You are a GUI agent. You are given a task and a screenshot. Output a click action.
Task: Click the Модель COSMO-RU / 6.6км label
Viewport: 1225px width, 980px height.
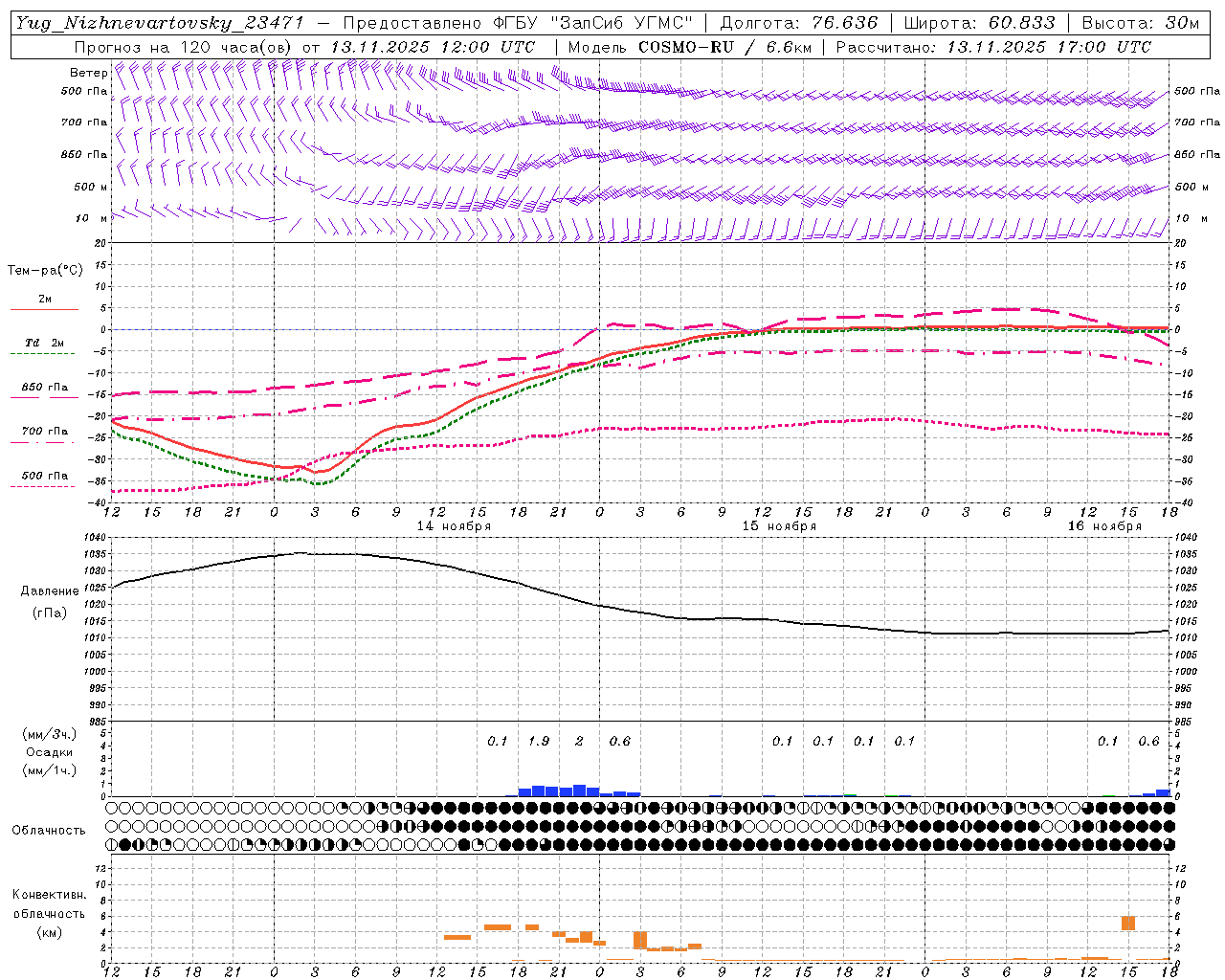click(x=689, y=46)
